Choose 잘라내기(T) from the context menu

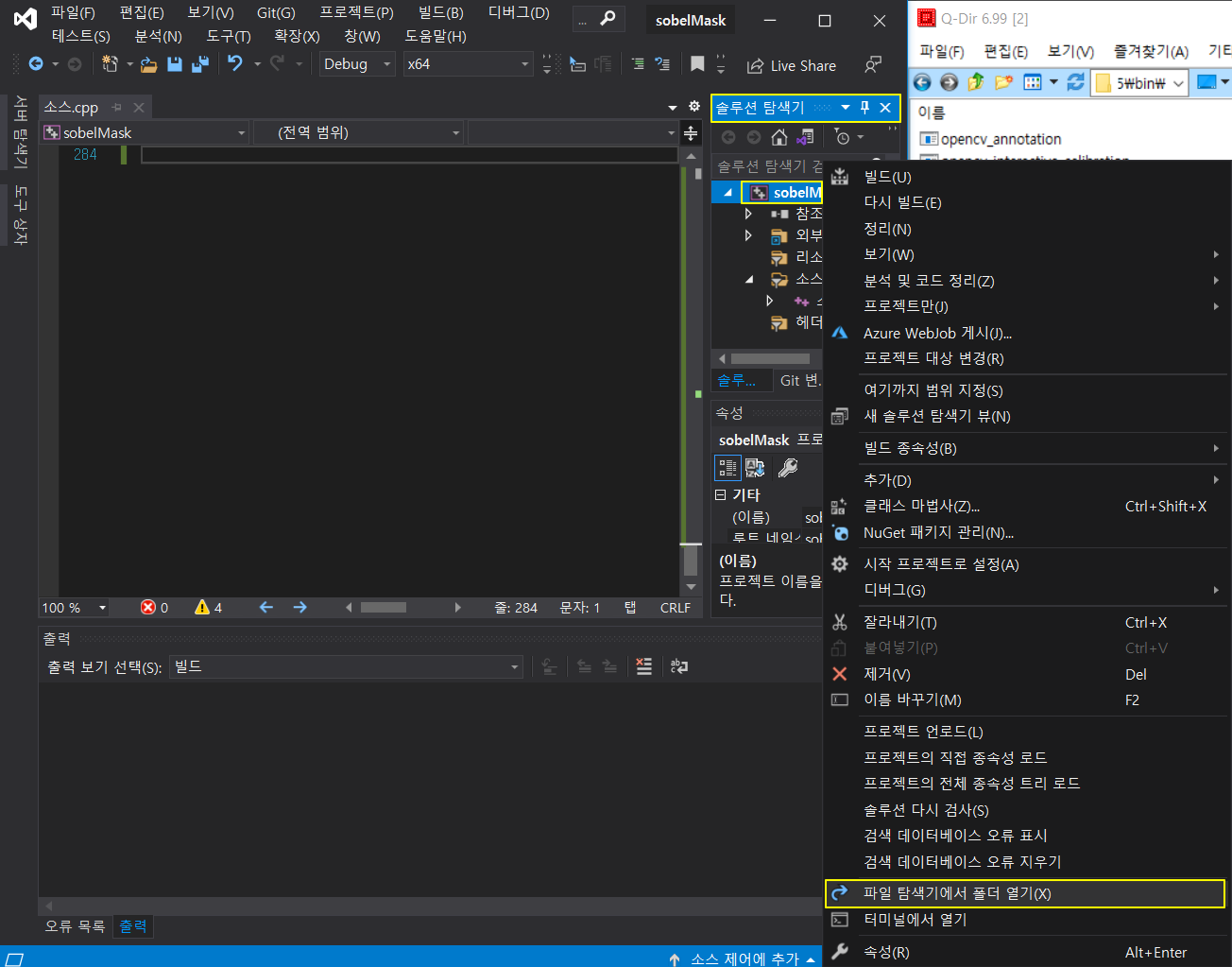tap(1027, 622)
